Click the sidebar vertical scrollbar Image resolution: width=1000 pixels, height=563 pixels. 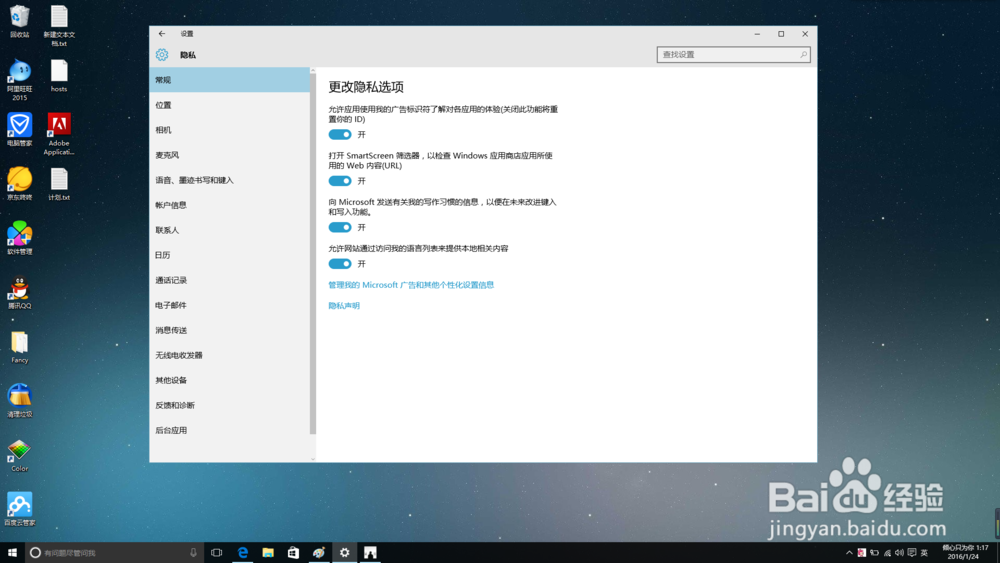pyautogui.click(x=312, y=253)
